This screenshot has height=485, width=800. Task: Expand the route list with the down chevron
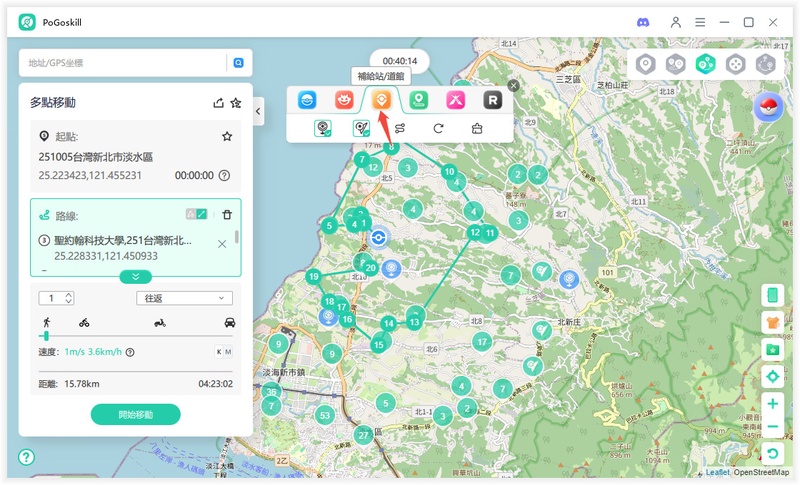coord(136,276)
